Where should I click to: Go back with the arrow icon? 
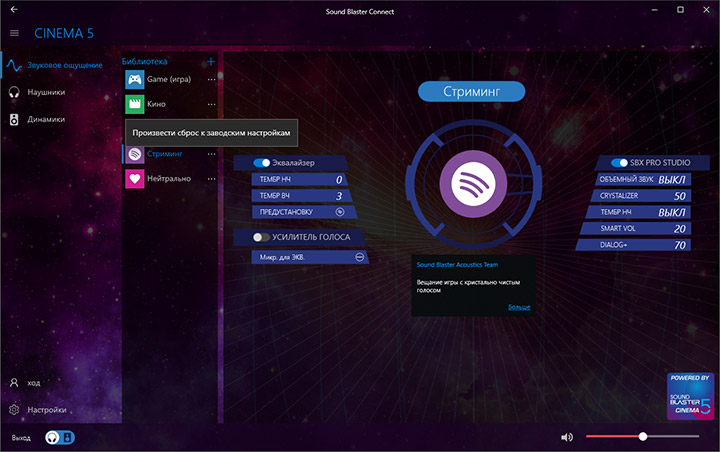pyautogui.click(x=14, y=9)
